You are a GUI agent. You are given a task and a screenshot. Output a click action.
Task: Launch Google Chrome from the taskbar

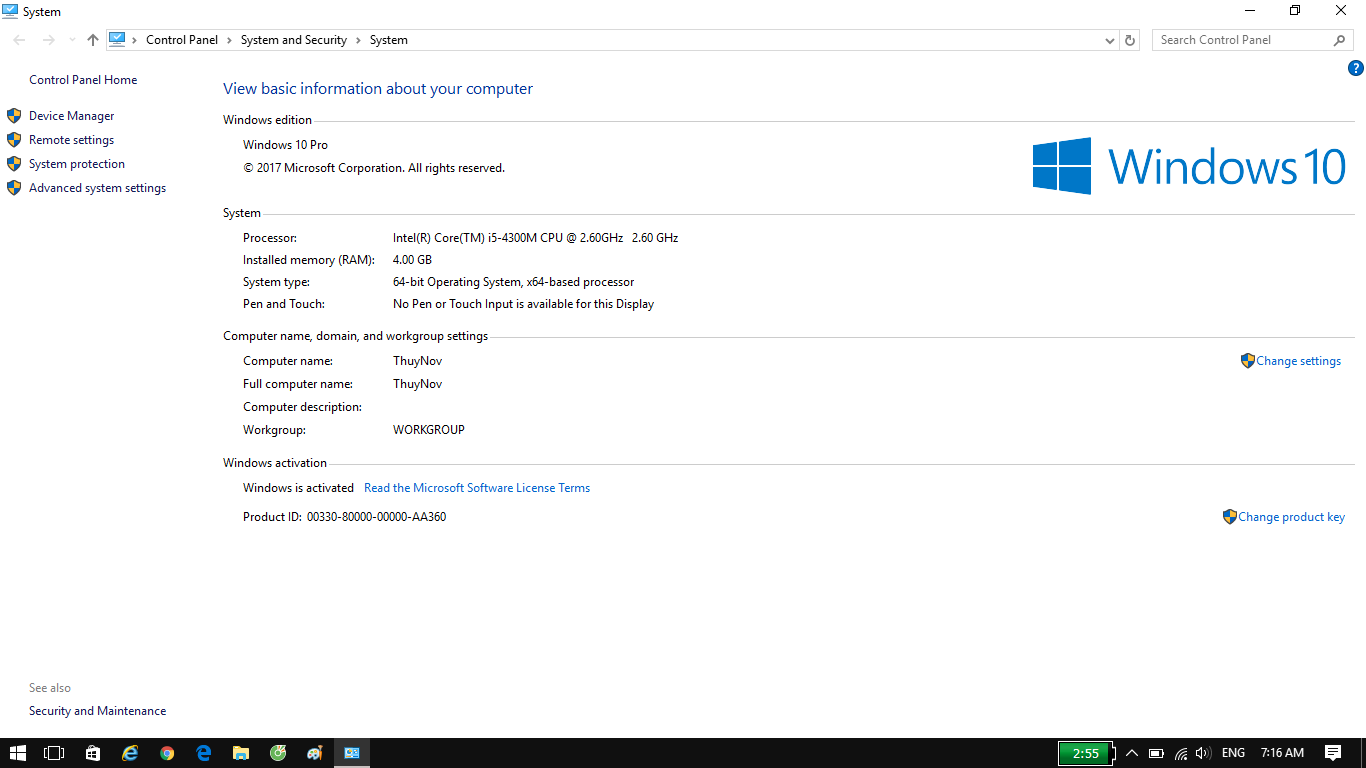pos(167,753)
